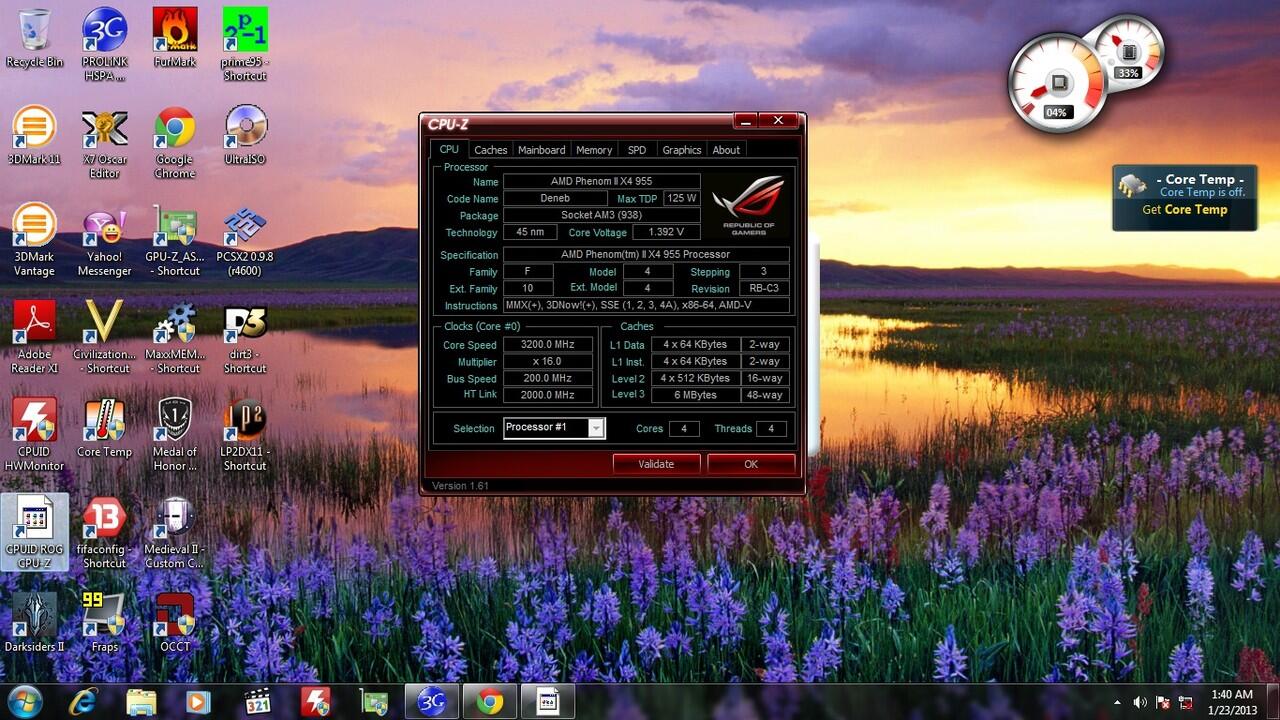1280x720 pixels.
Task: Launch Google Chrome from the desktop
Action: click(174, 142)
